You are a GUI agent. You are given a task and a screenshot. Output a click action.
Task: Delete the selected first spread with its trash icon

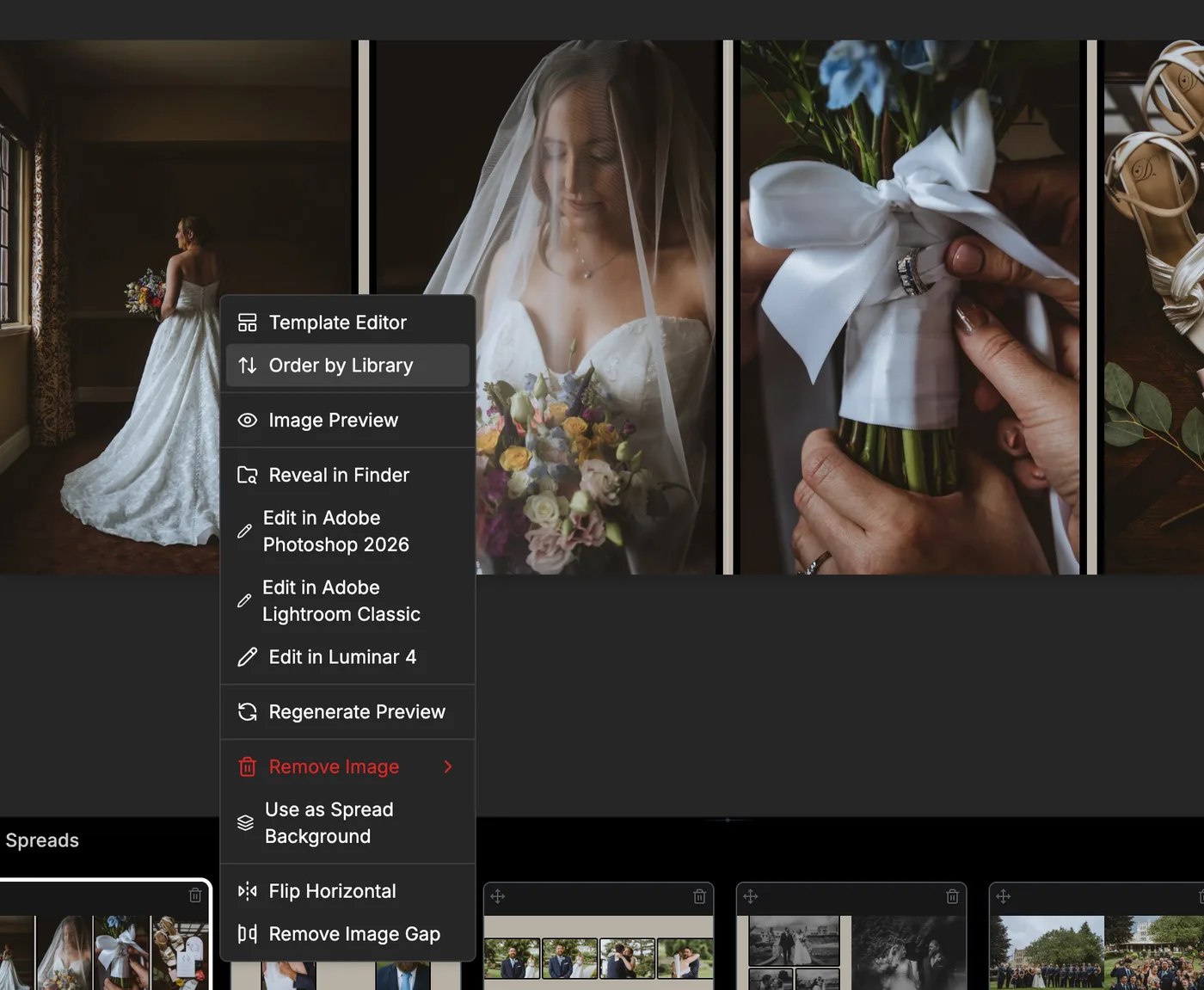click(195, 895)
